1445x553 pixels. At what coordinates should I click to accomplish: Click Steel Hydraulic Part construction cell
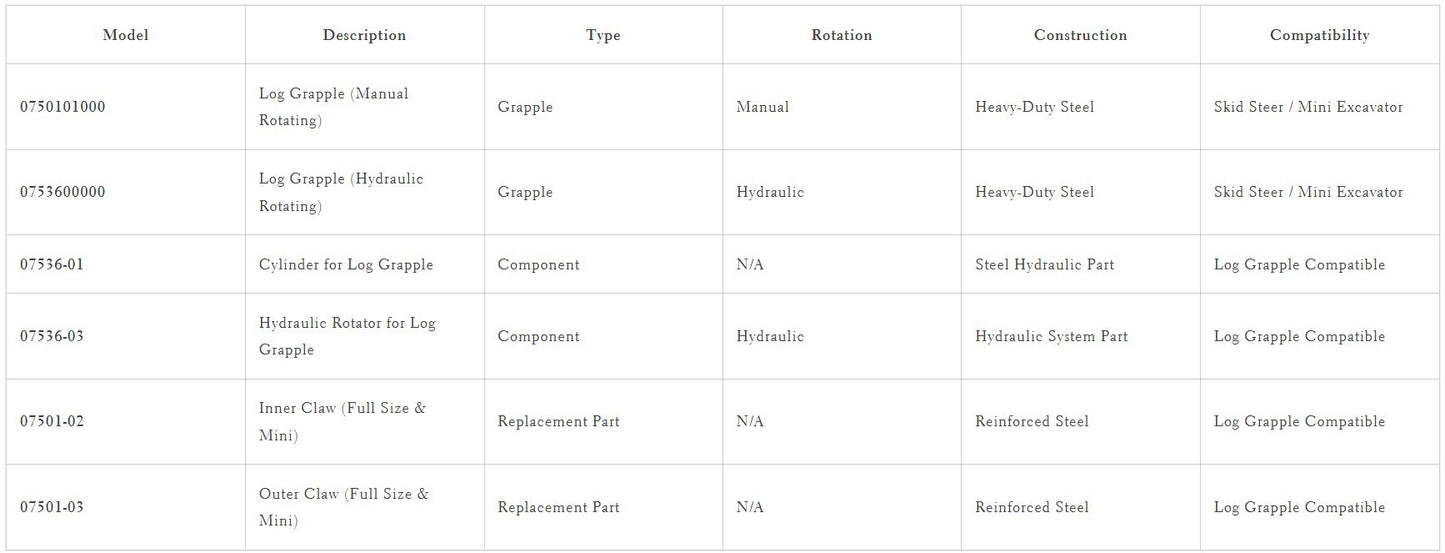click(1044, 265)
